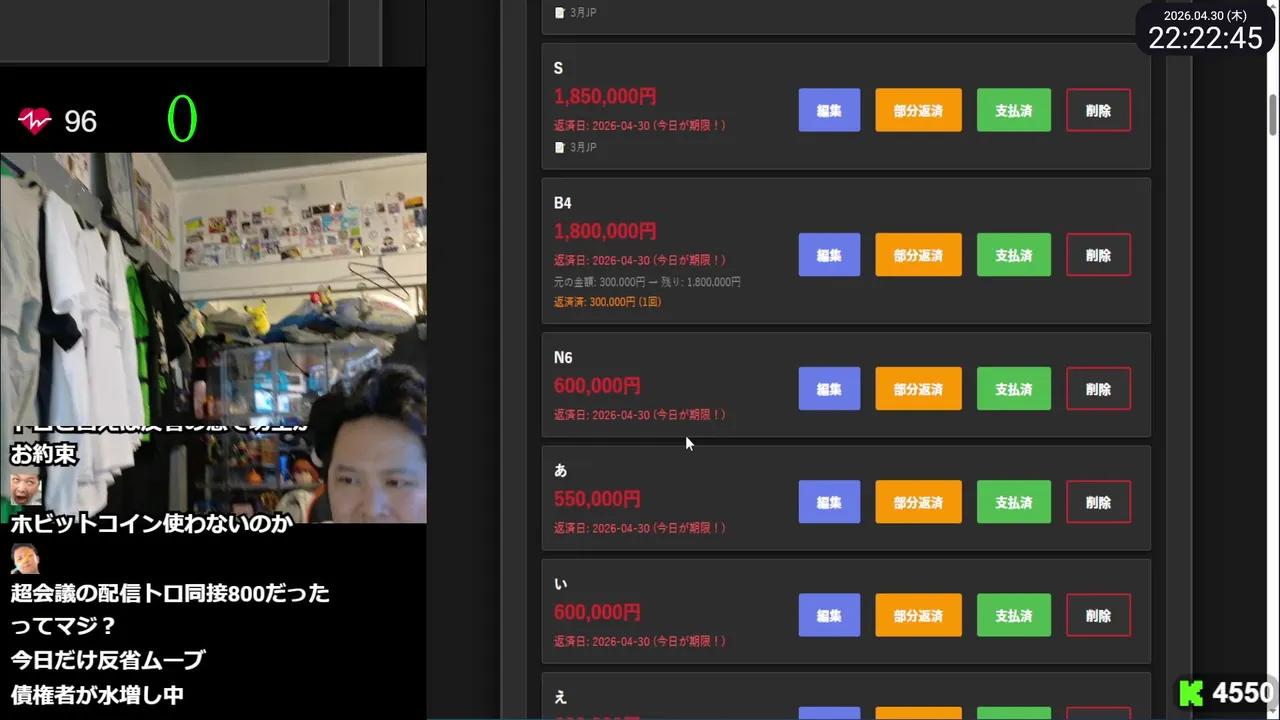Click the 600,000円 amount under い
Image resolution: width=1280 pixels, height=720 pixels.
pyautogui.click(x=597, y=611)
